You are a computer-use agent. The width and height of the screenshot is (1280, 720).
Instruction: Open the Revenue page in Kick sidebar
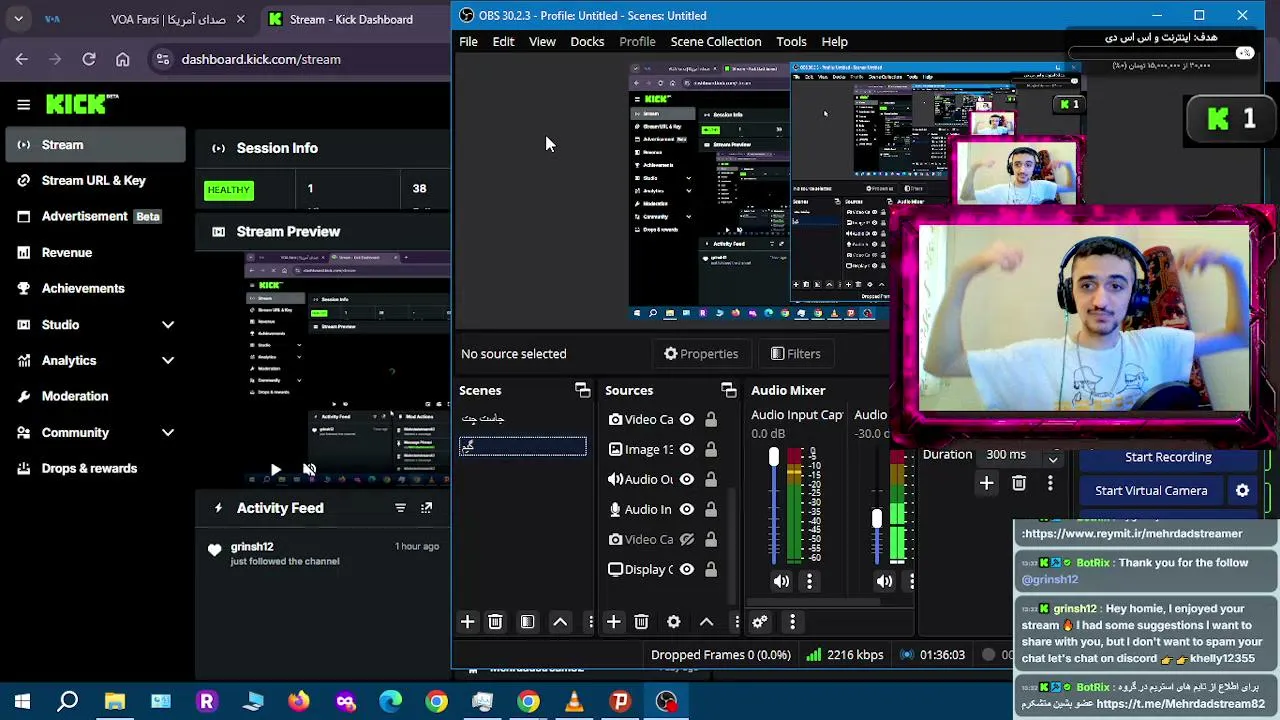pos(67,253)
